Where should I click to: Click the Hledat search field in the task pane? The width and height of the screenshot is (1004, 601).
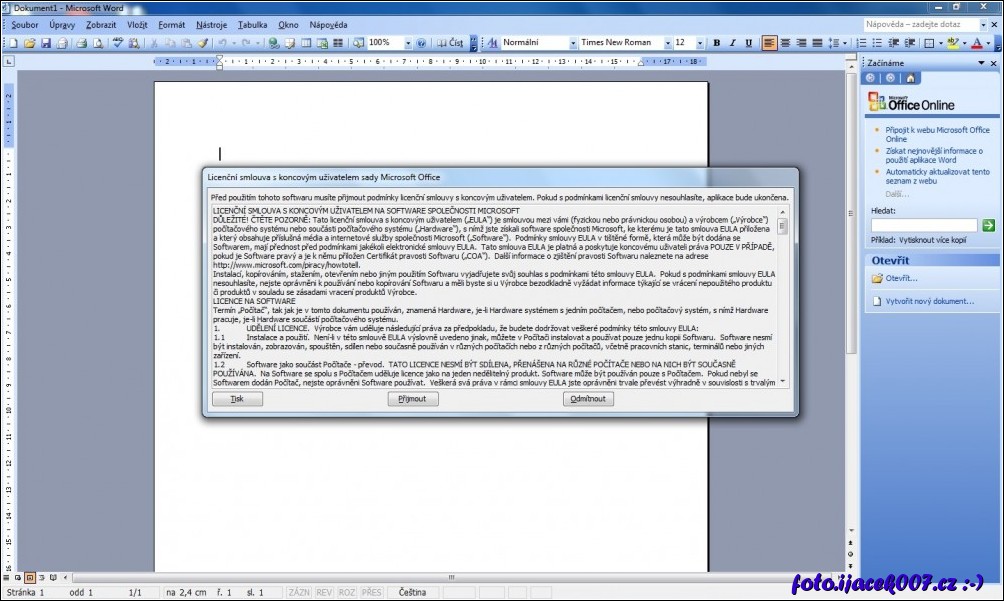[923, 226]
